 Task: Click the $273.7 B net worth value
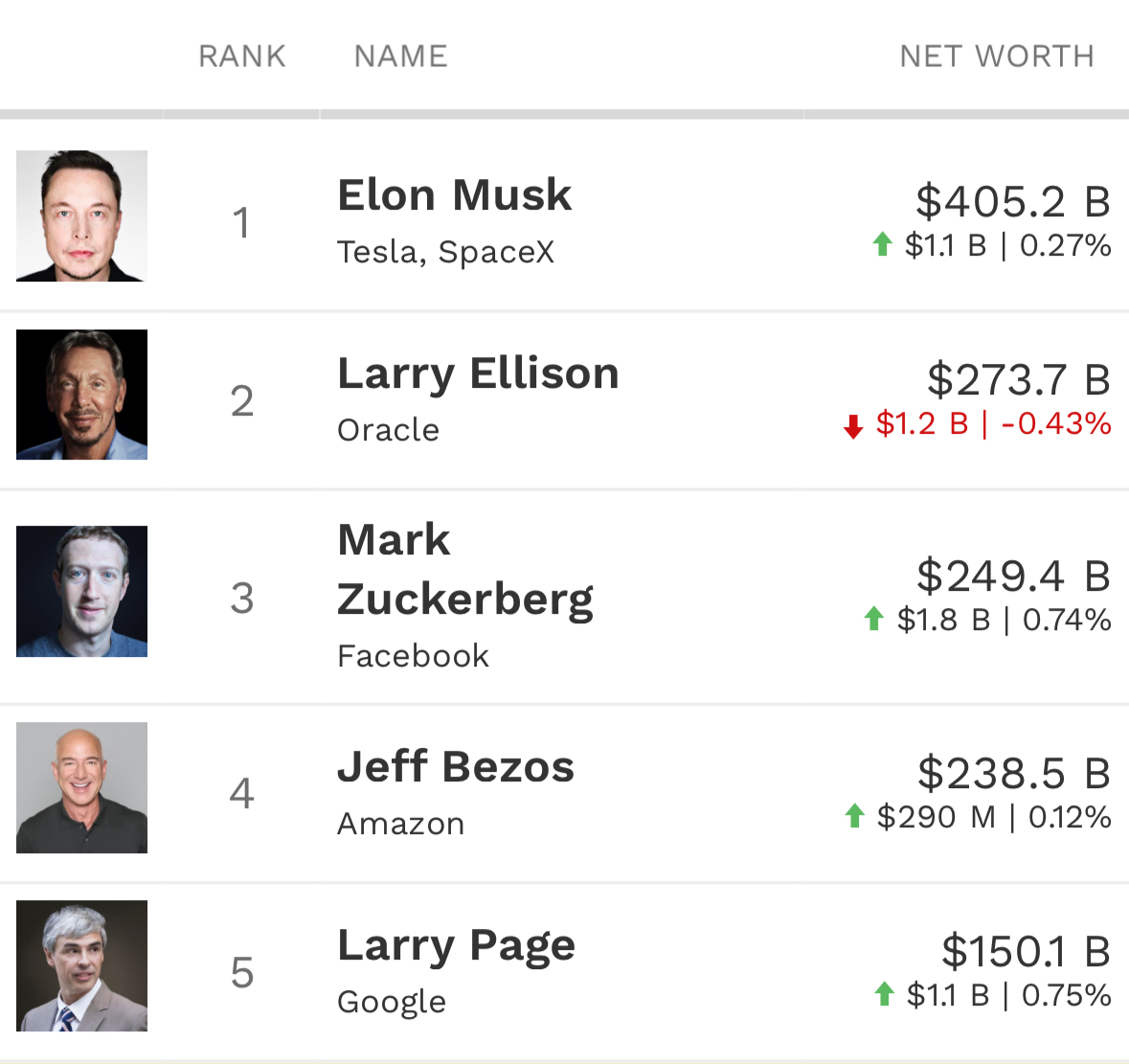(x=1019, y=379)
